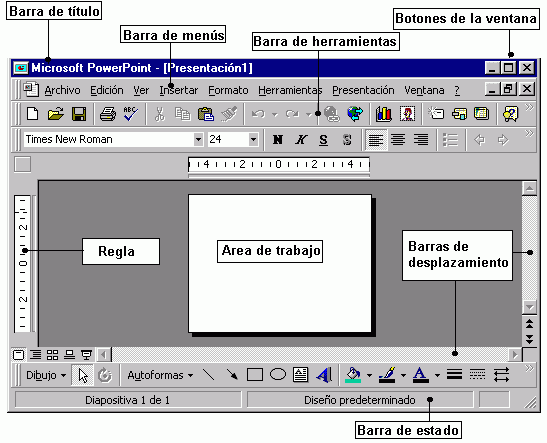Click the vertical scrollbar down arrow
Viewport: 547px width, 443px height.
(530, 307)
